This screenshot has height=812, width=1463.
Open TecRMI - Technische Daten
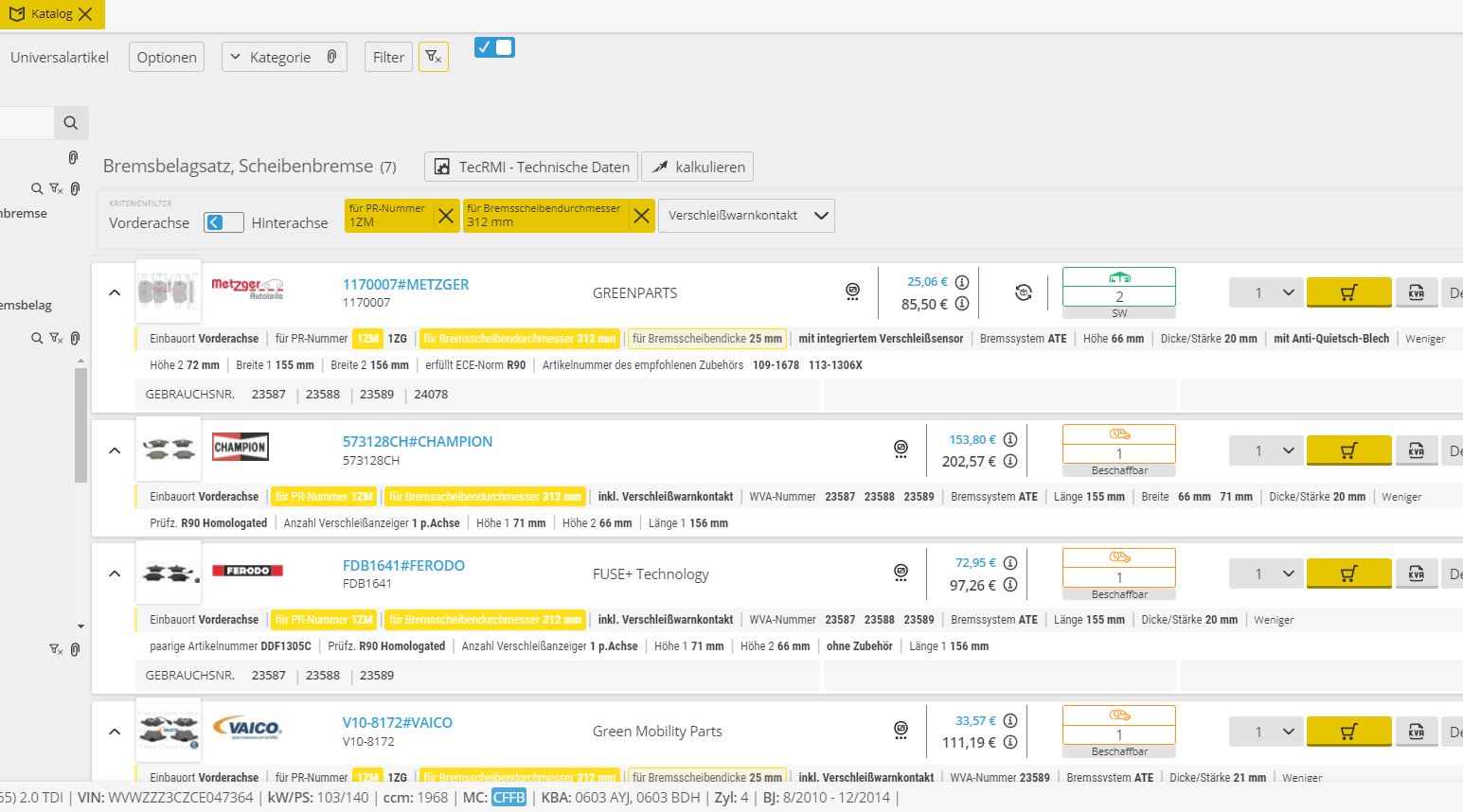(531, 167)
